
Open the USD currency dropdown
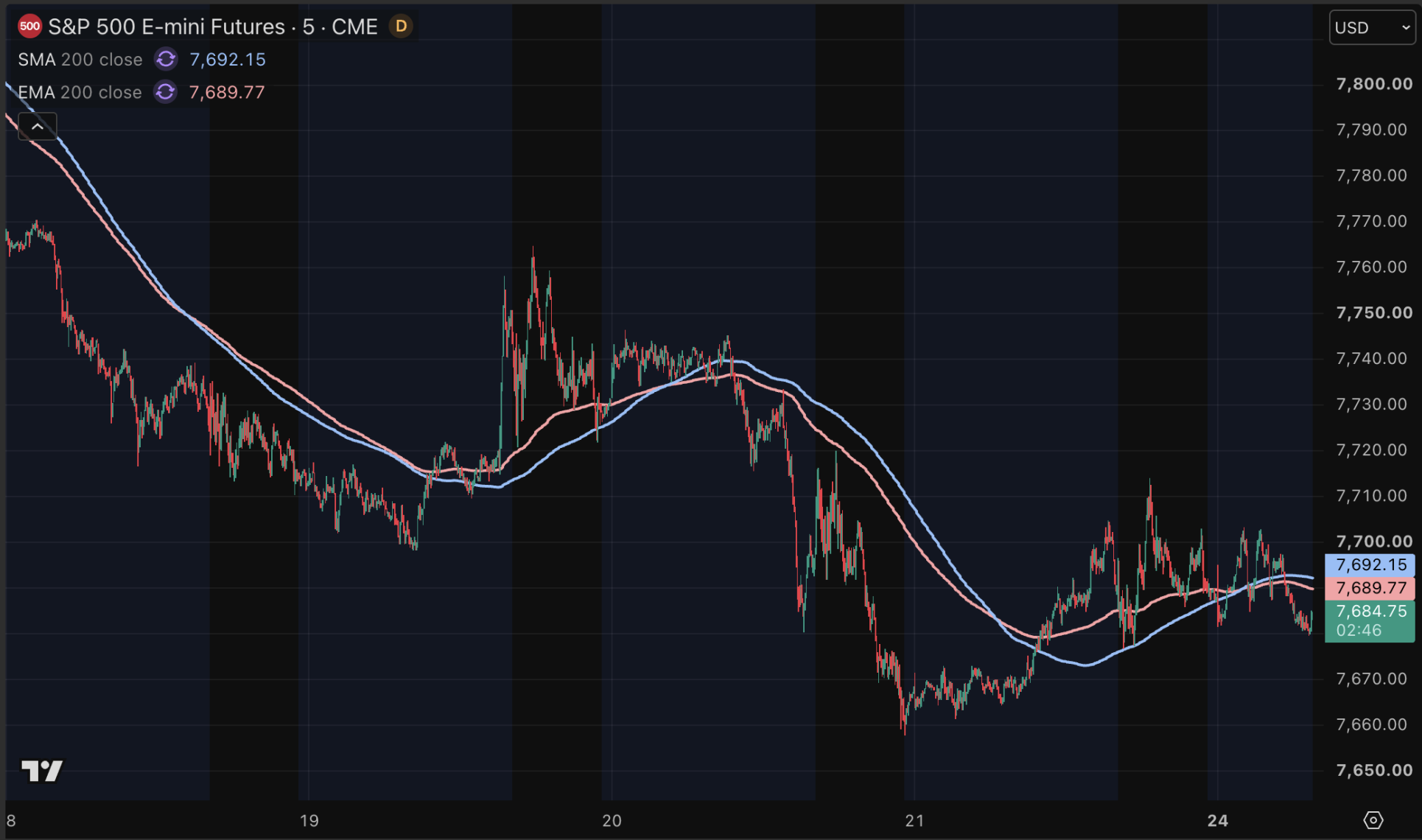(1372, 27)
